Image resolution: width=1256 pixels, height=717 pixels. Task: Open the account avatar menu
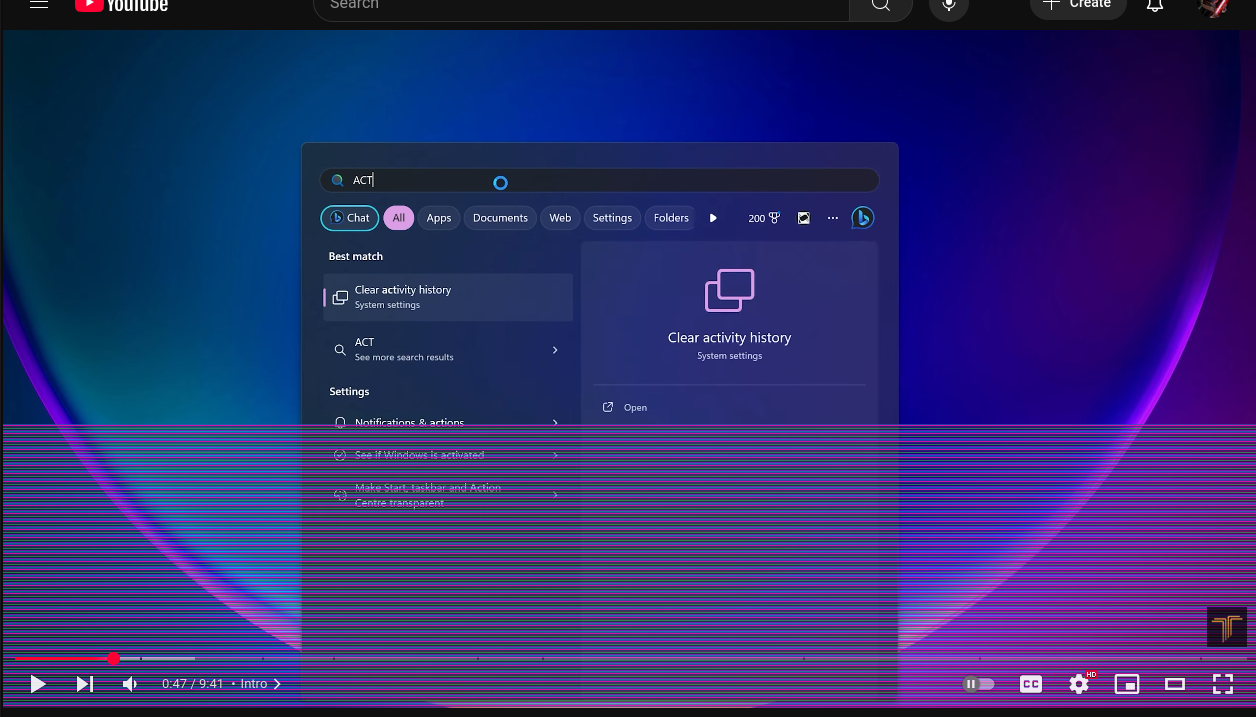[1213, 6]
